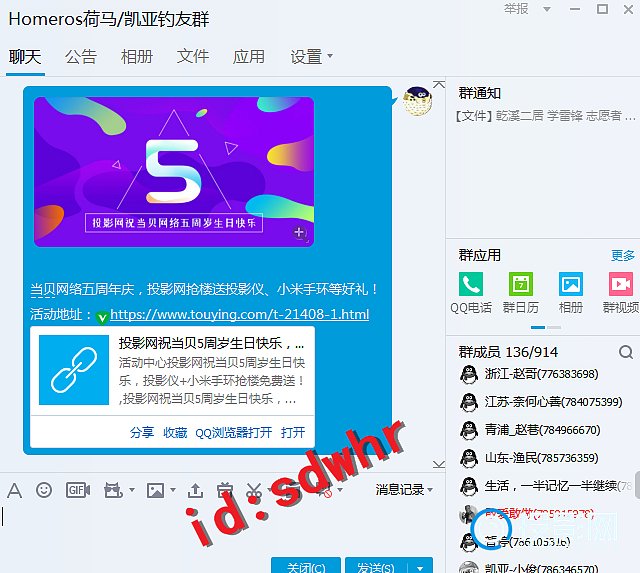Click the 关闭(C) button
The height and width of the screenshot is (573, 640).
point(306,567)
